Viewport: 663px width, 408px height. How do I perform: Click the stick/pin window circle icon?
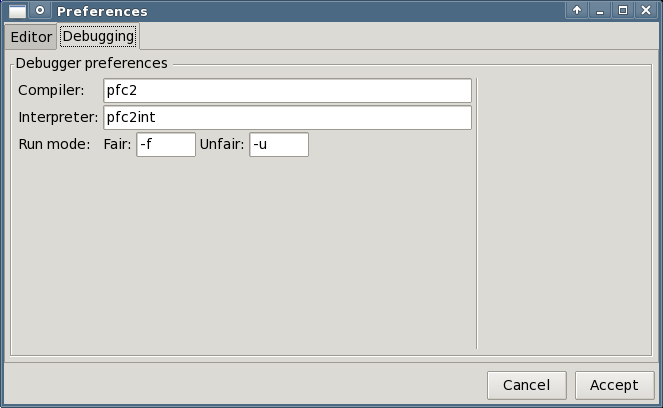[39, 11]
